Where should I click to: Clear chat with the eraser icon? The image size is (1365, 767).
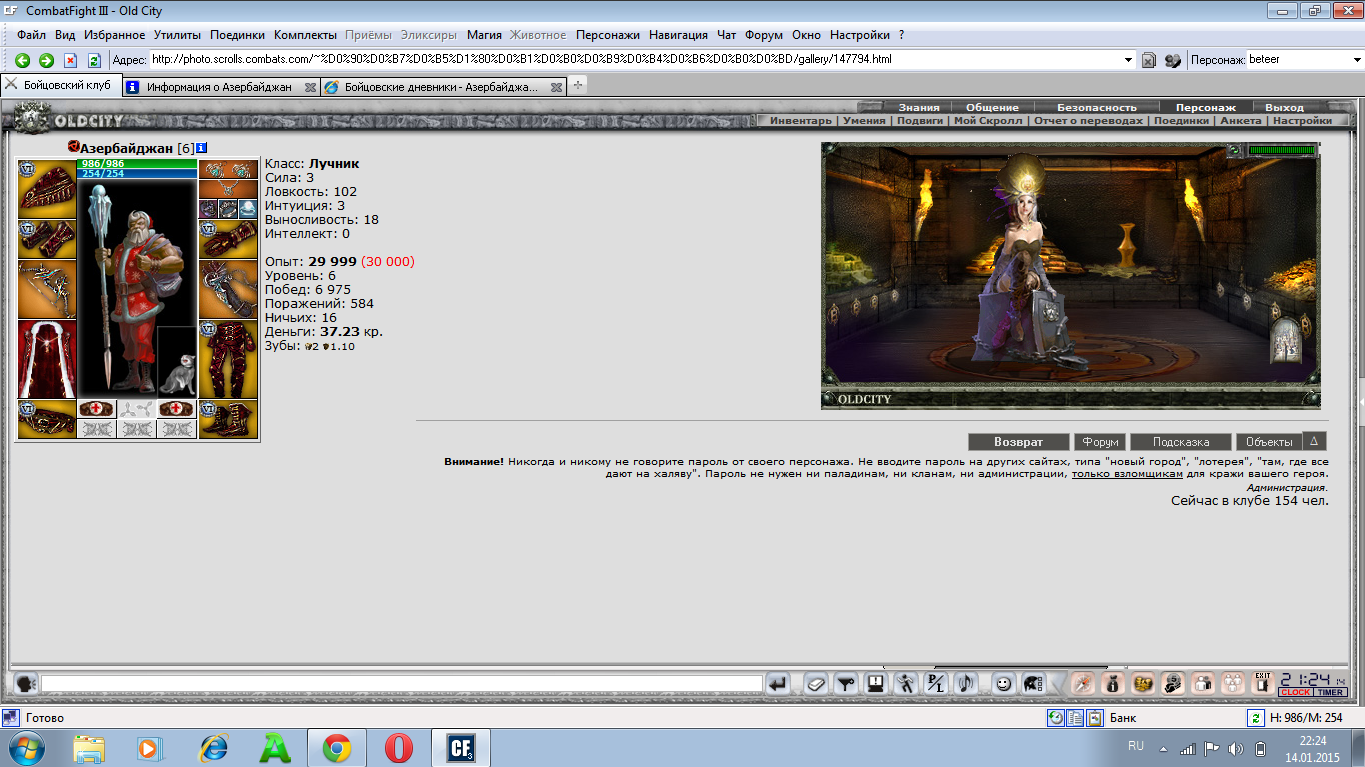click(x=815, y=684)
